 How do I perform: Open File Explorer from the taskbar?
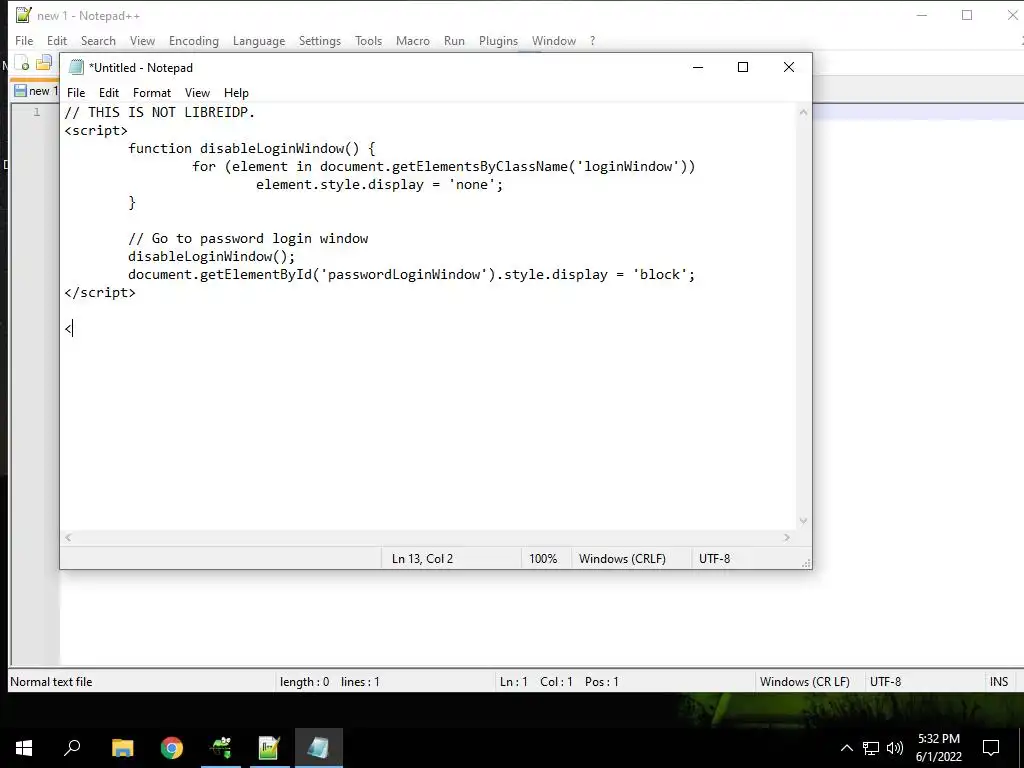[122, 748]
